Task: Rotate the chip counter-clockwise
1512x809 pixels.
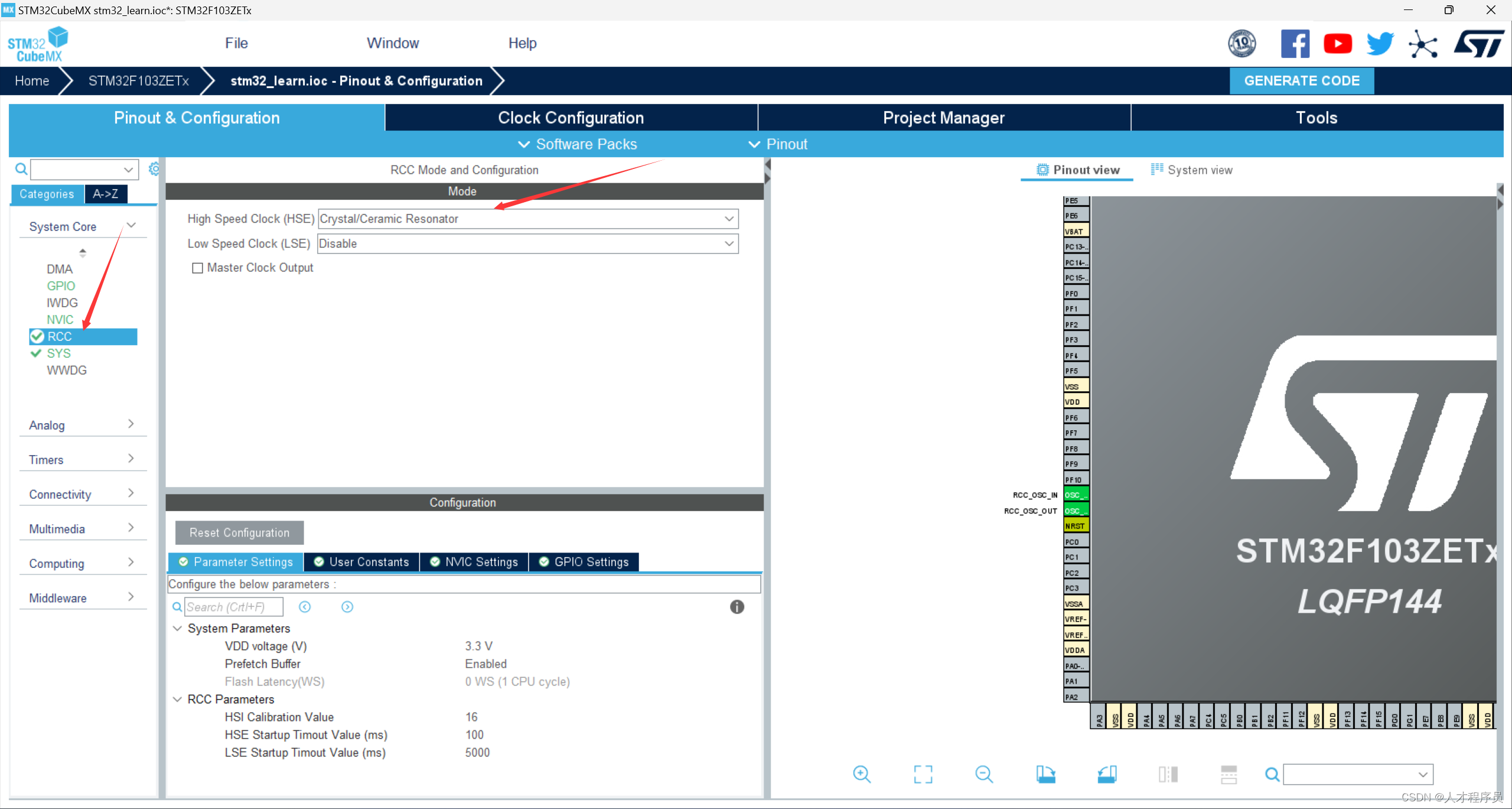Action: [1107, 774]
